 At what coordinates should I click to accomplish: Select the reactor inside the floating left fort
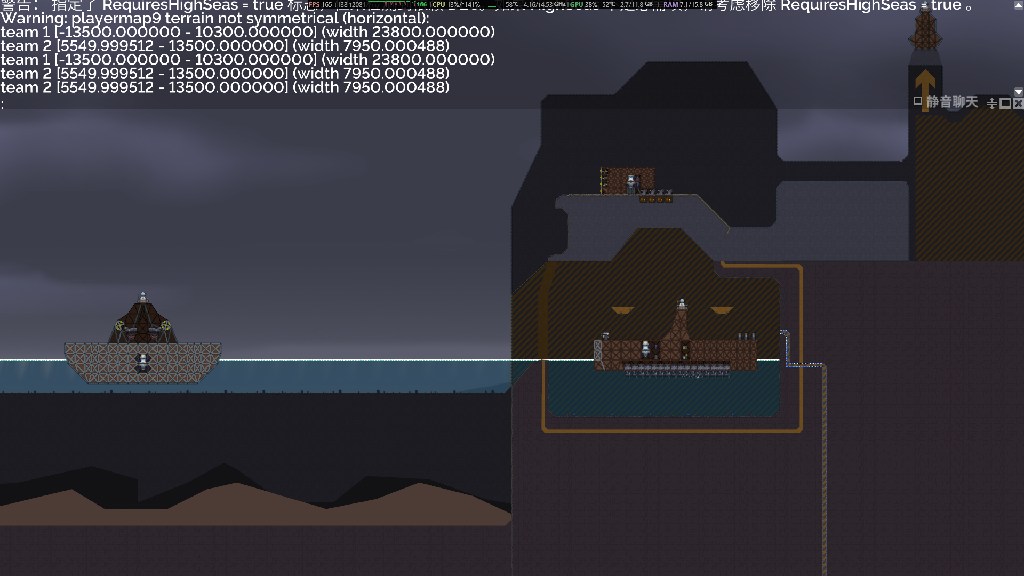pyautogui.click(x=143, y=364)
